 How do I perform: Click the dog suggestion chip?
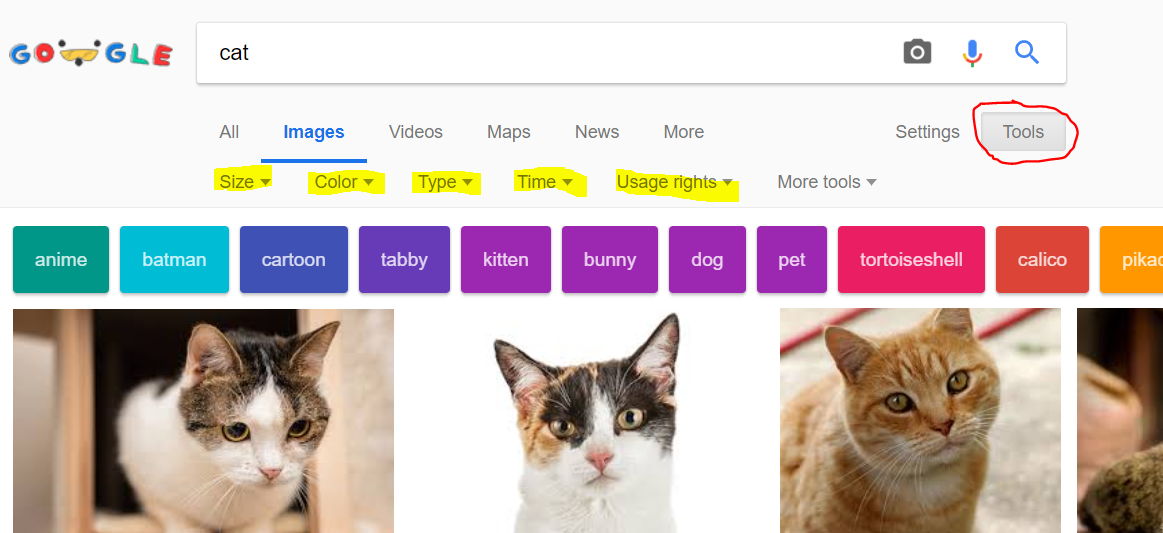pyautogui.click(x=708, y=259)
